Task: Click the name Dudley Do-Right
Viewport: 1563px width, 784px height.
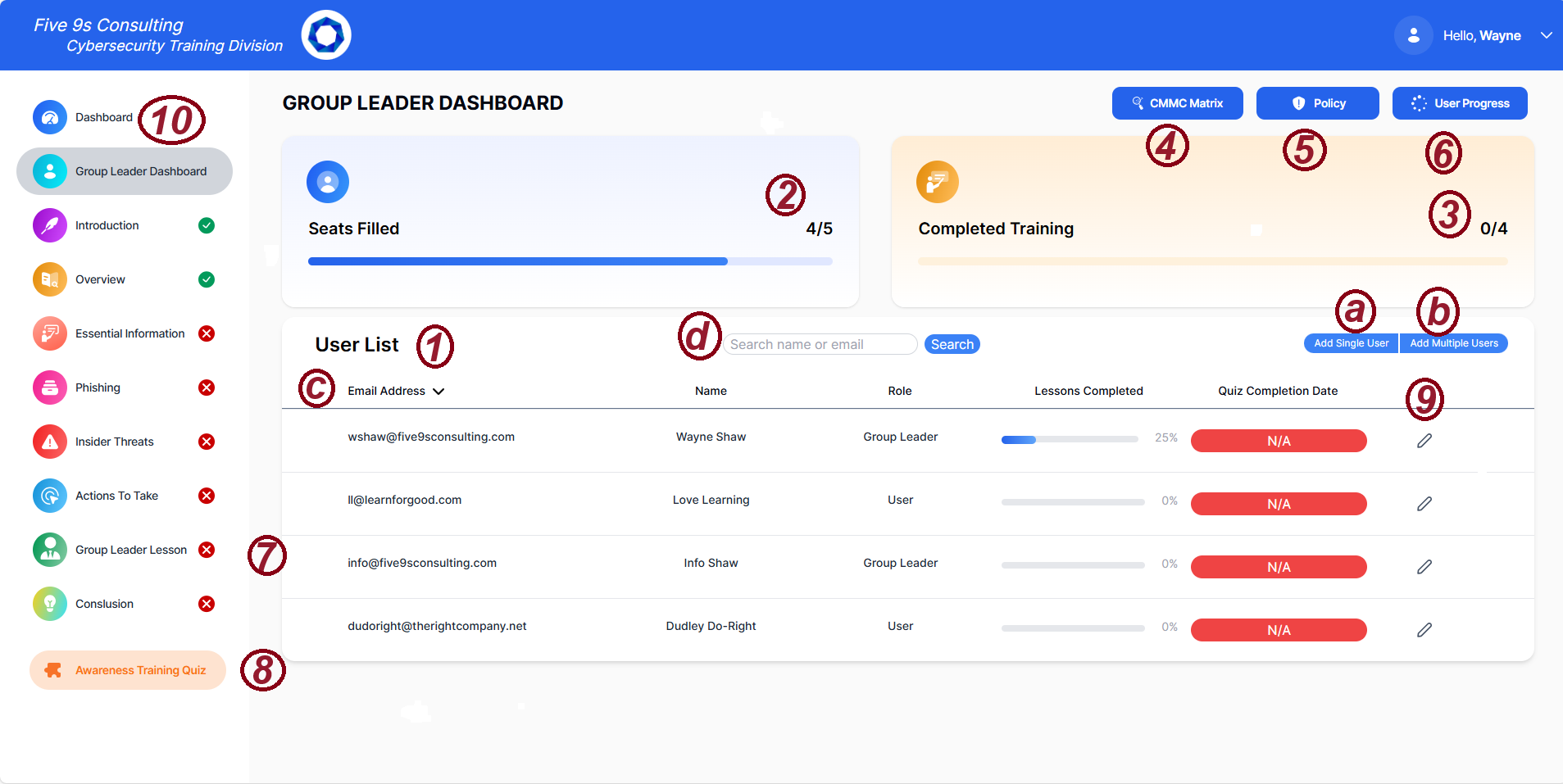Action: click(x=711, y=626)
